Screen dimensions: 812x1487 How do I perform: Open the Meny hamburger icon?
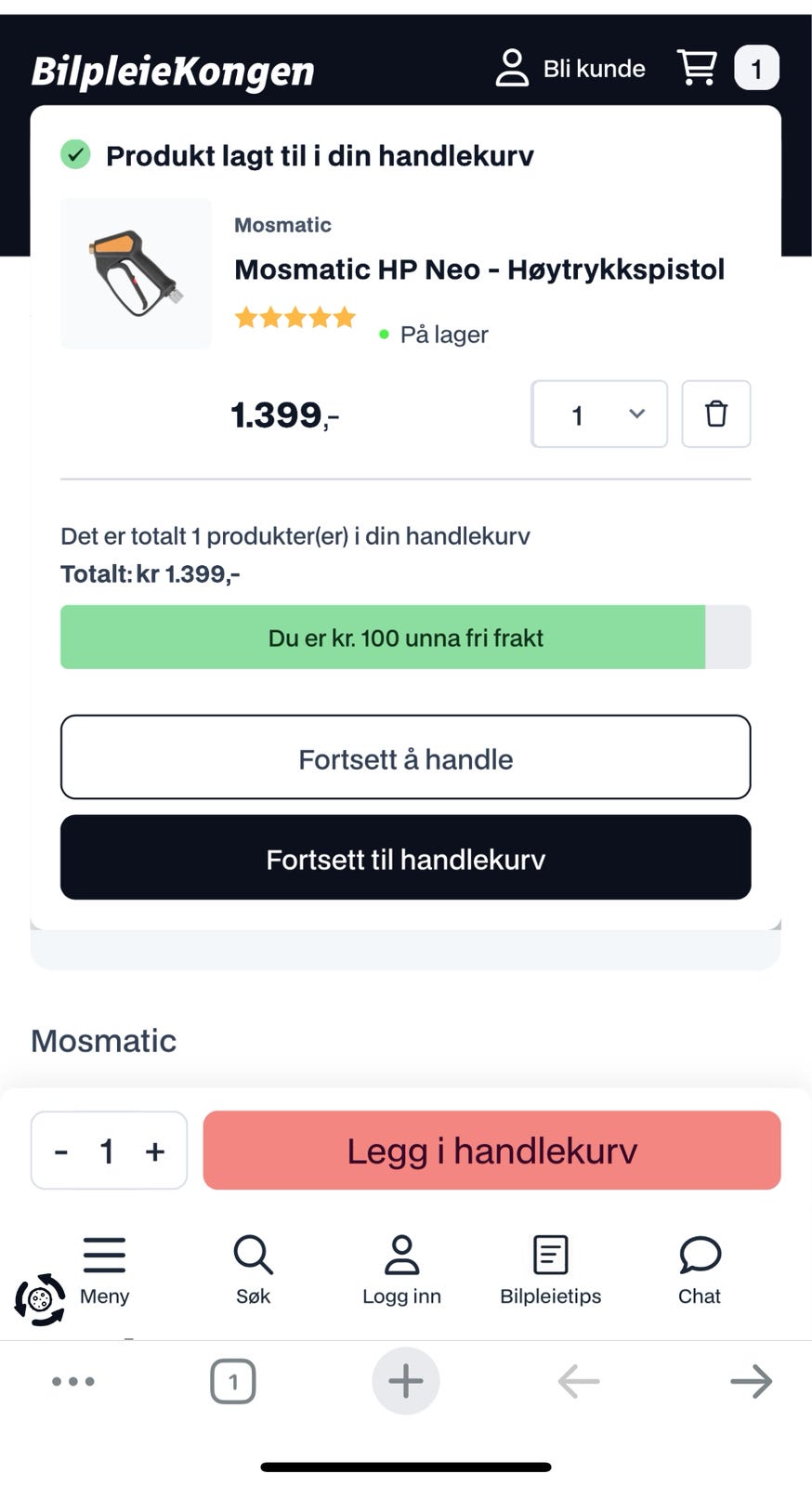104,1255
